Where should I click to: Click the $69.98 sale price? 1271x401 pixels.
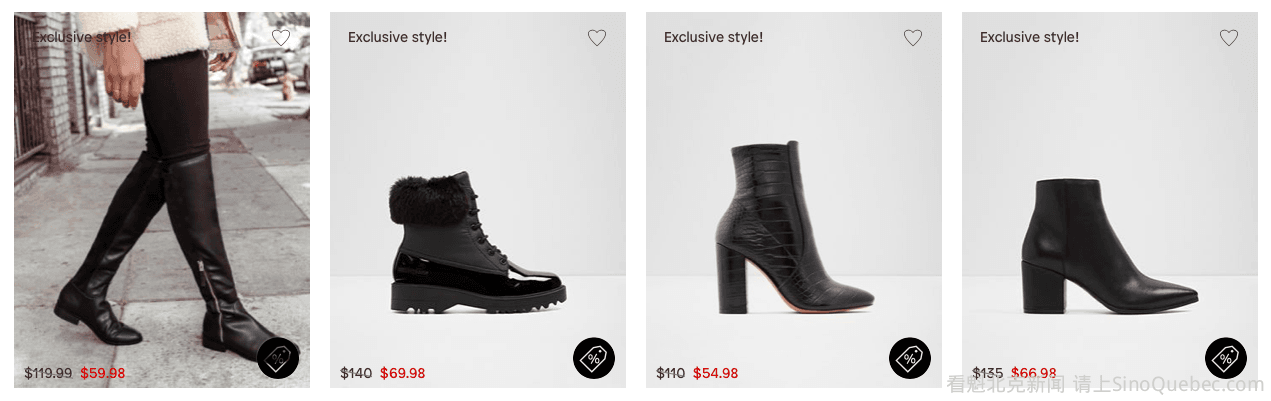click(x=403, y=373)
